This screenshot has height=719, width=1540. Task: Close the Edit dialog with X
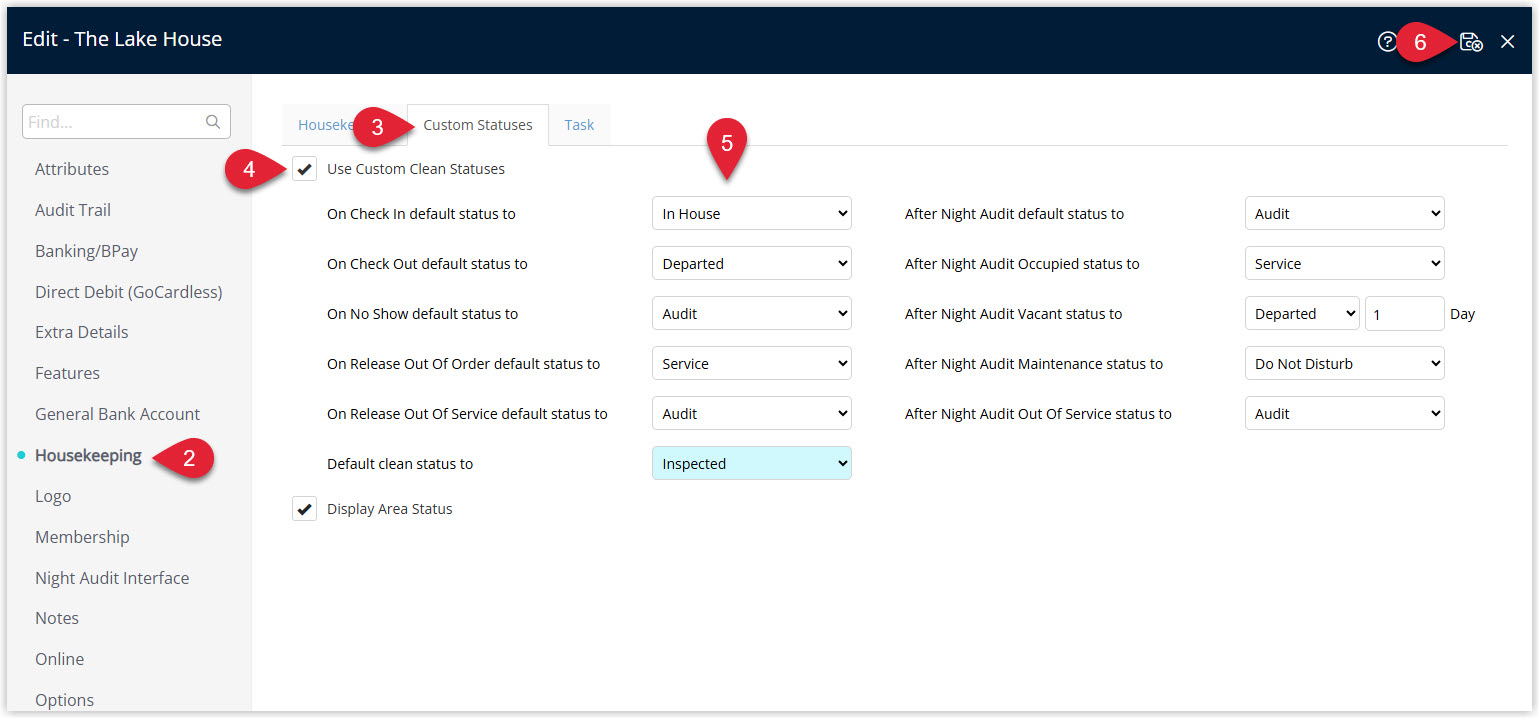click(1508, 41)
